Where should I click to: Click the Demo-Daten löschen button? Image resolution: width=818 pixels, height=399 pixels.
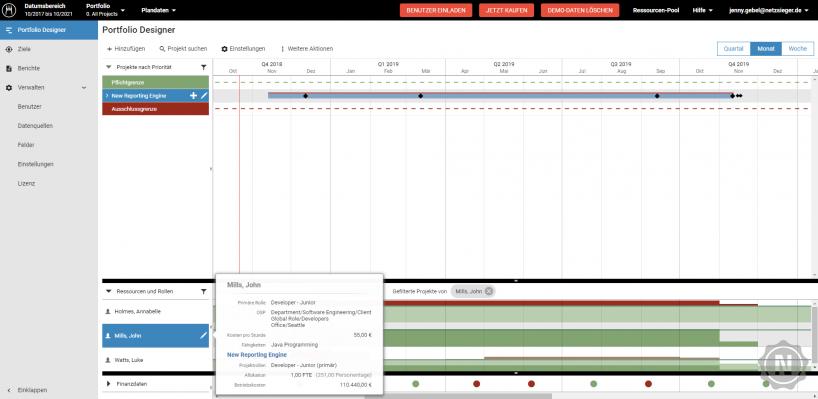[580, 10]
